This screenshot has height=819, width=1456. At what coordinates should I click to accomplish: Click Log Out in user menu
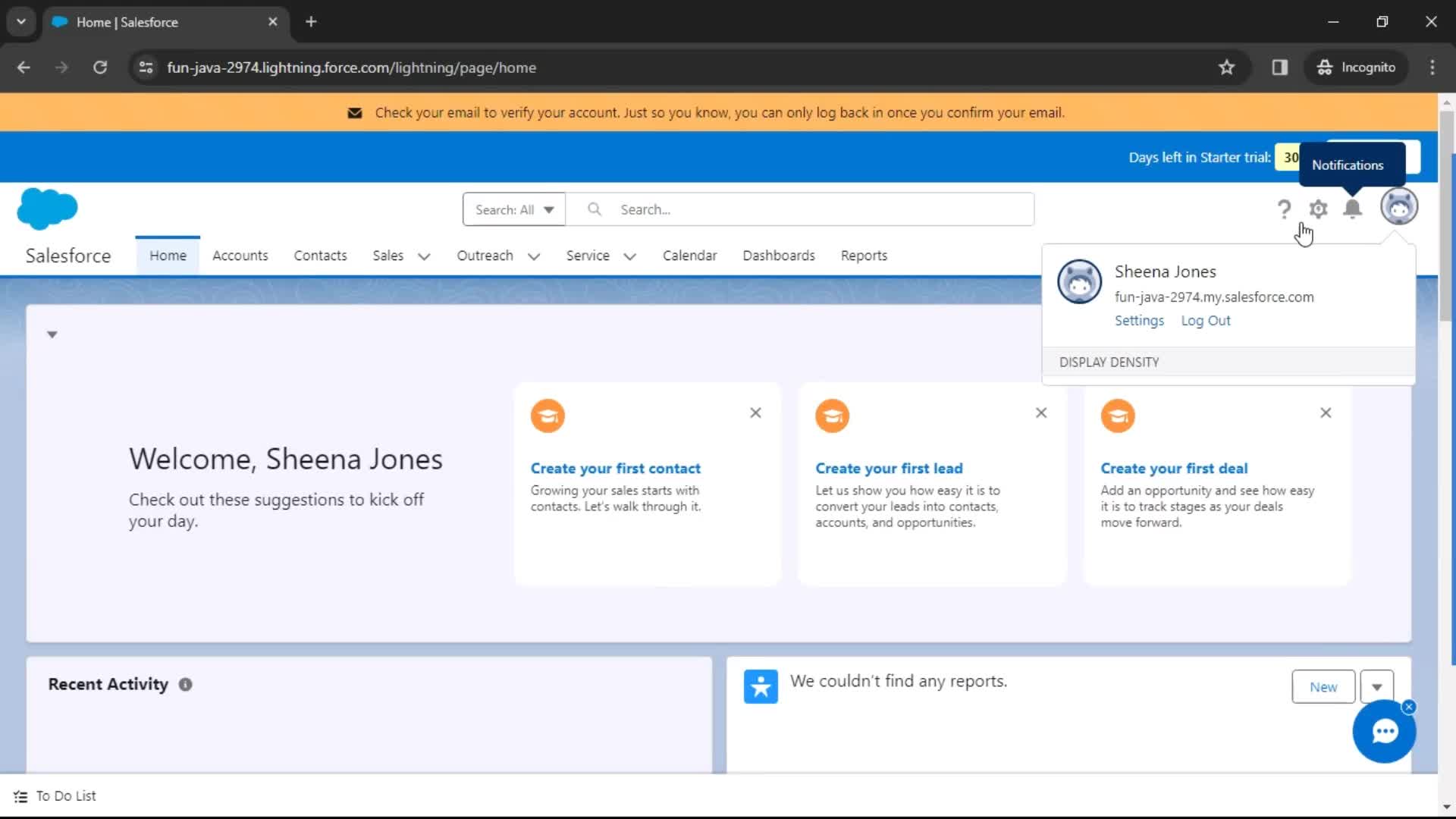pyautogui.click(x=1206, y=321)
